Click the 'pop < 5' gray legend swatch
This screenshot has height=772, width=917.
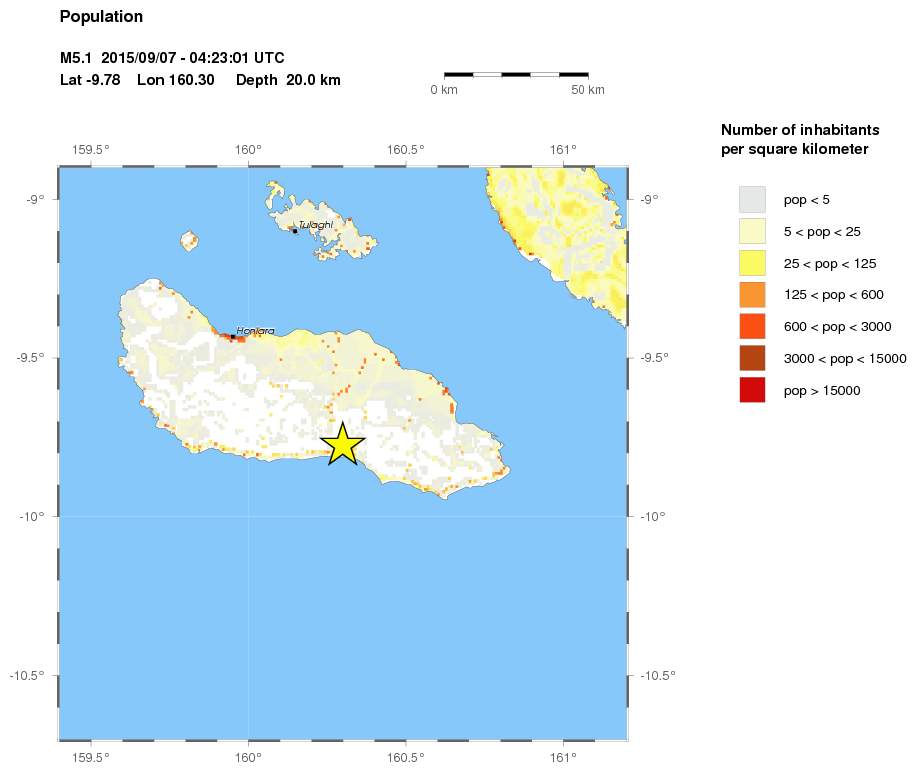pos(752,199)
